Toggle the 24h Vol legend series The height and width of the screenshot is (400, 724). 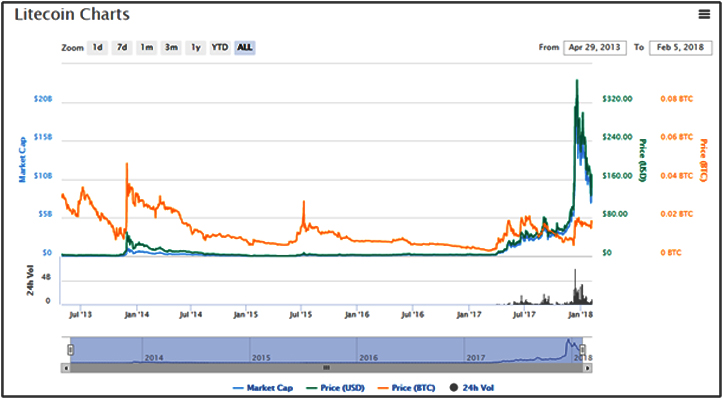[471, 388]
